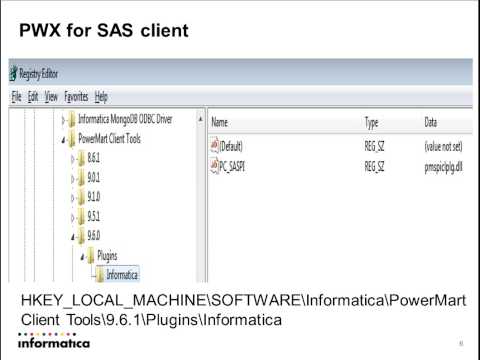Click the (Default) string value icon
Screen dimensions: 480x360
coord(214,145)
